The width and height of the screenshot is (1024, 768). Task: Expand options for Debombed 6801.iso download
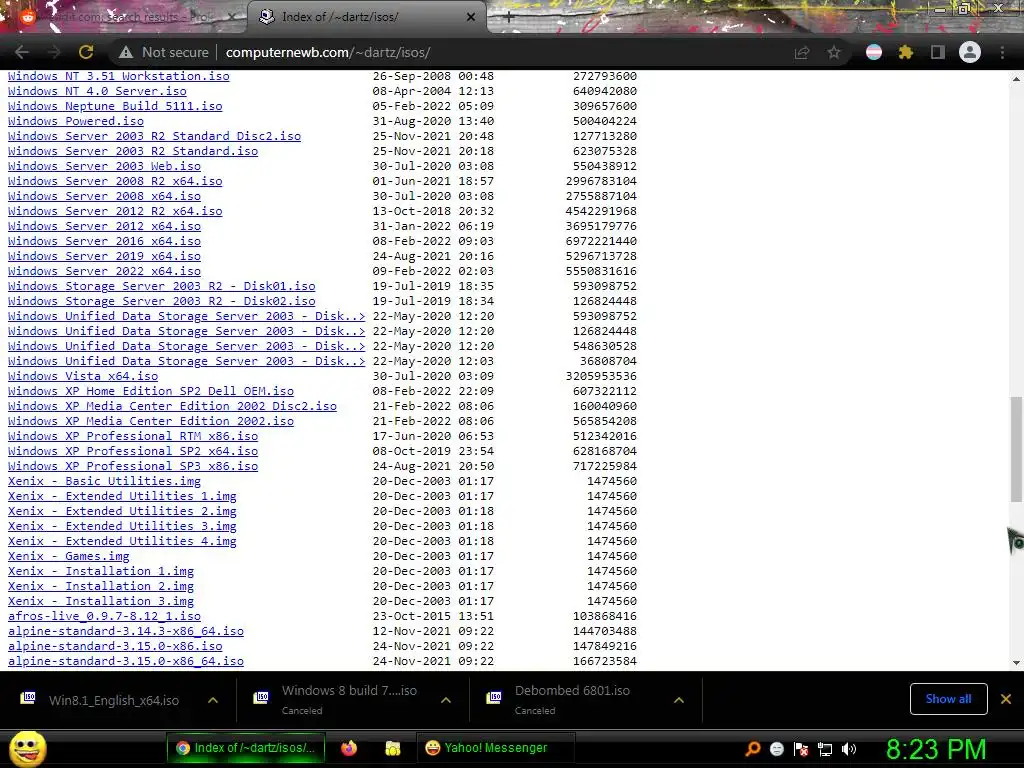pos(679,700)
